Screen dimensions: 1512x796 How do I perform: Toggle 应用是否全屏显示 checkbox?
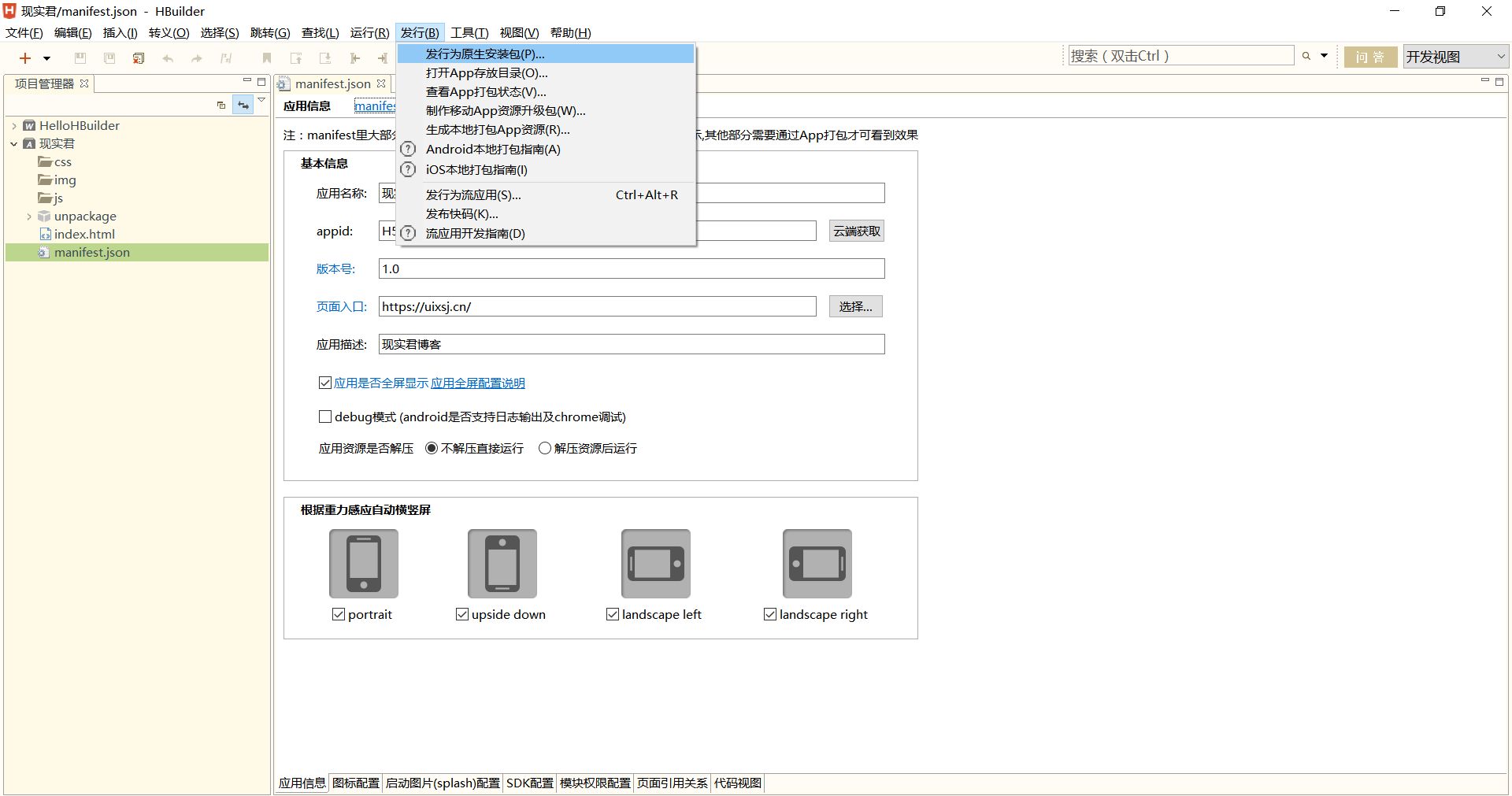324,383
